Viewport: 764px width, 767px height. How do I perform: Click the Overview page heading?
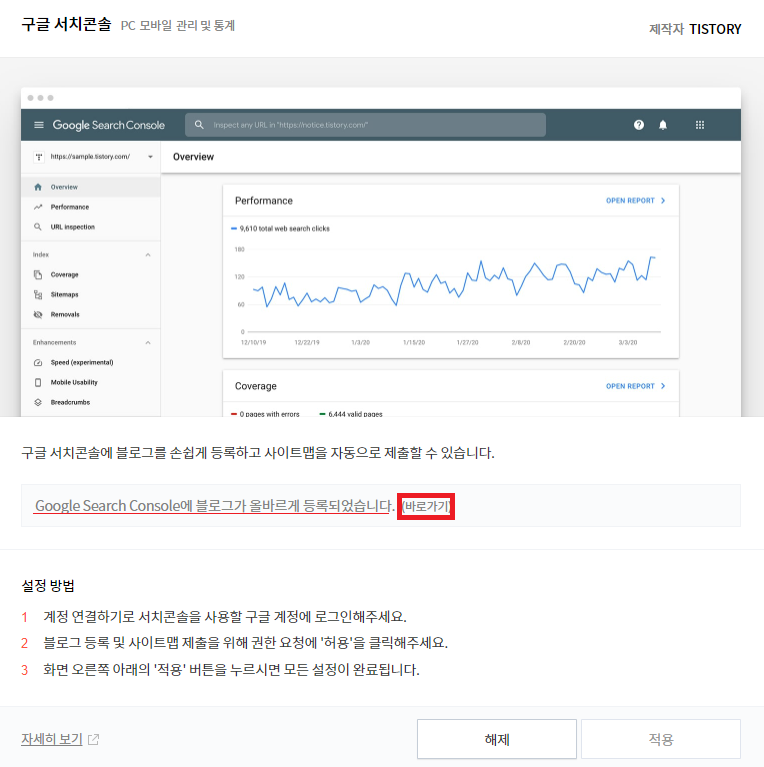(193, 157)
